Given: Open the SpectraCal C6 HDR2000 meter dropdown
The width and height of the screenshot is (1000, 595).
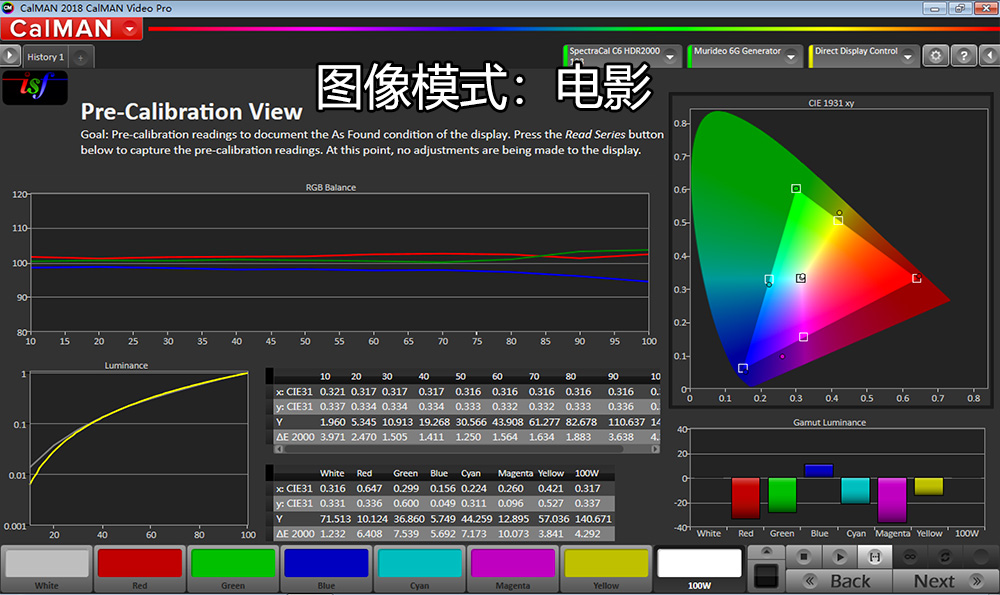Looking at the screenshot, I should 670,56.
